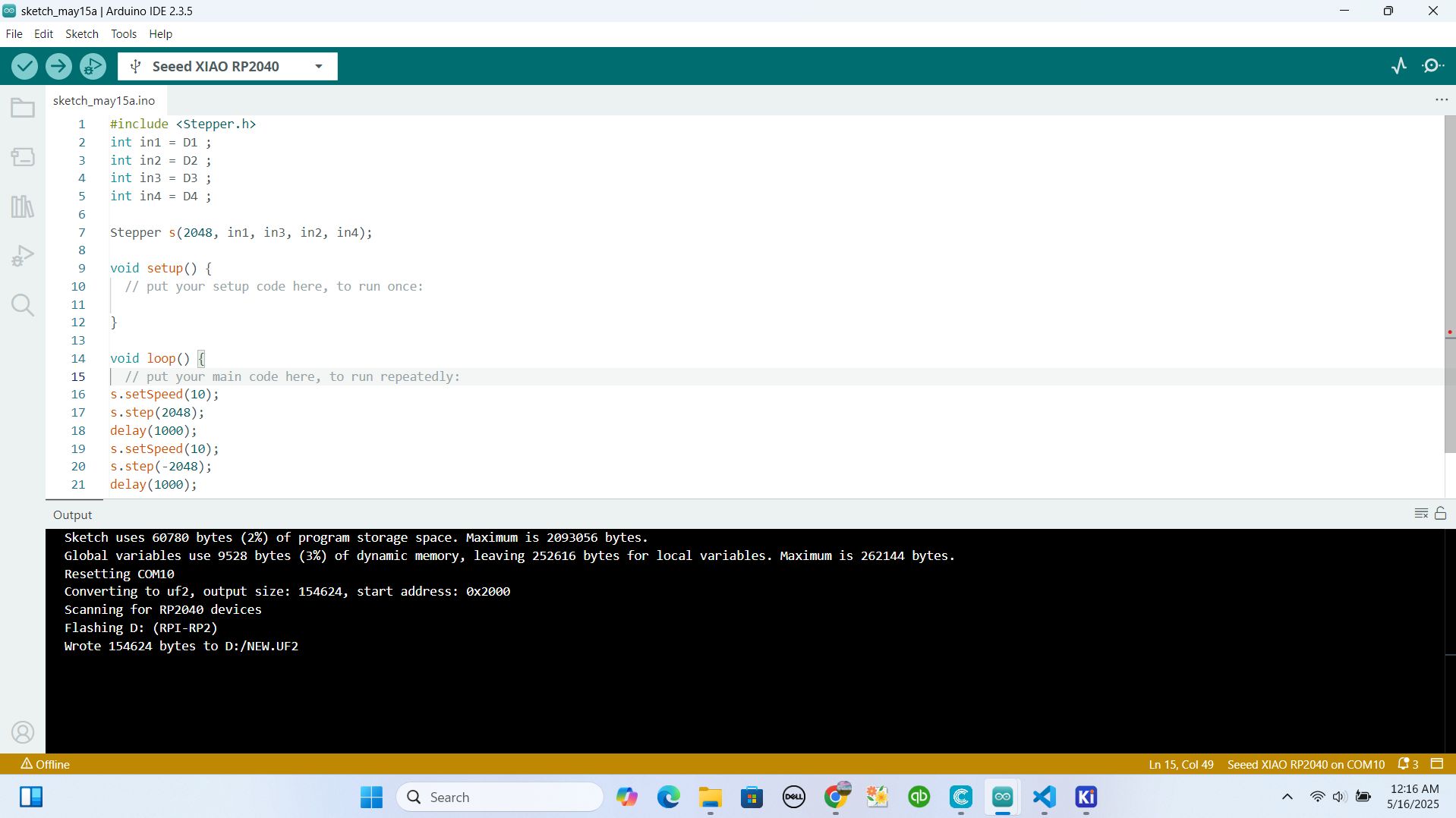Screen dimensions: 1456x818
Task: Open the Dell app from taskbar
Action: (x=793, y=797)
